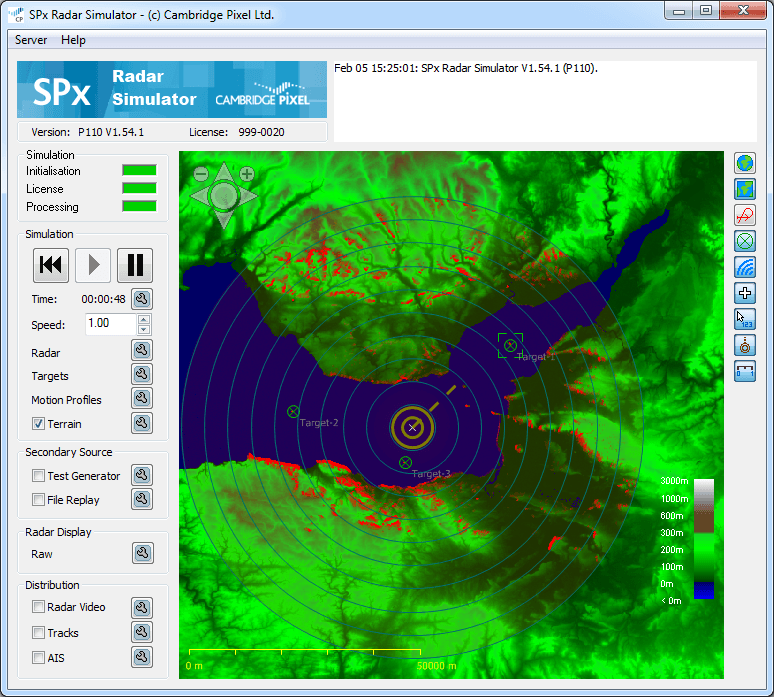Open Terrain configuration wrench
This screenshot has width=774, height=697.
click(x=142, y=423)
